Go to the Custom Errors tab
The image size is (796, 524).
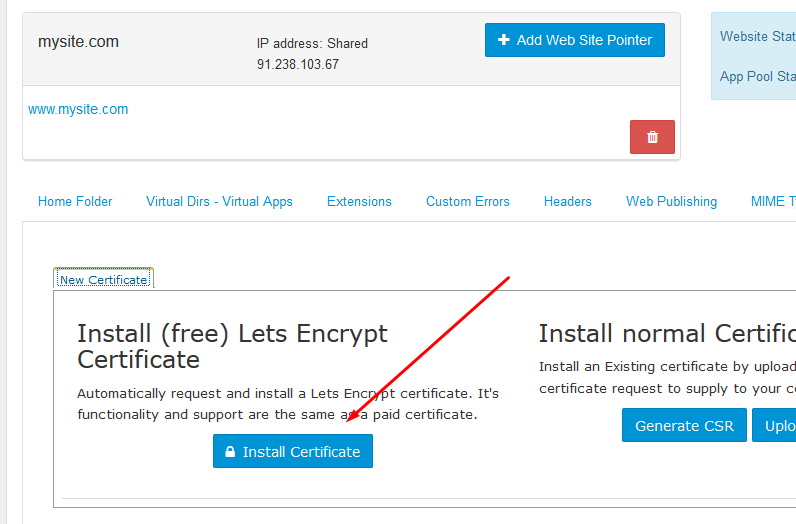tap(468, 202)
